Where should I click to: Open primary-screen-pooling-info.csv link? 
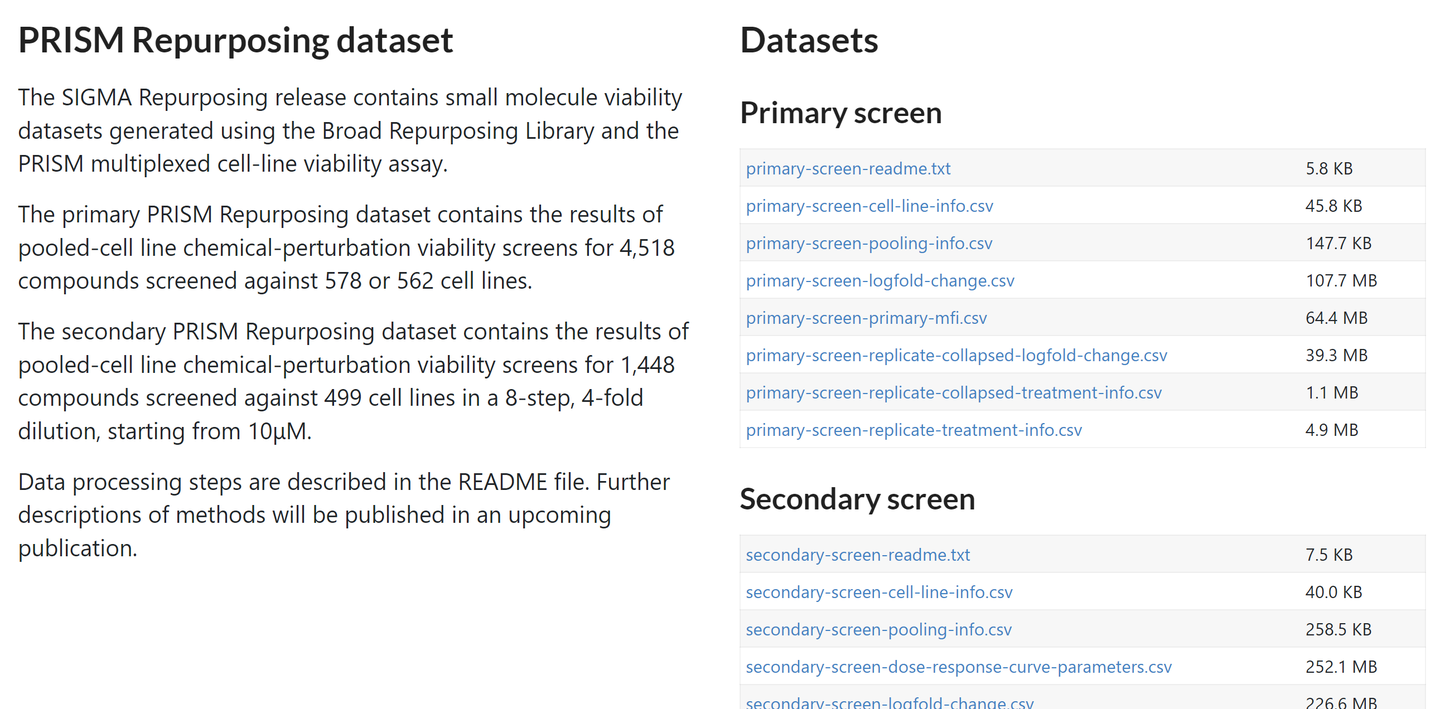click(869, 243)
